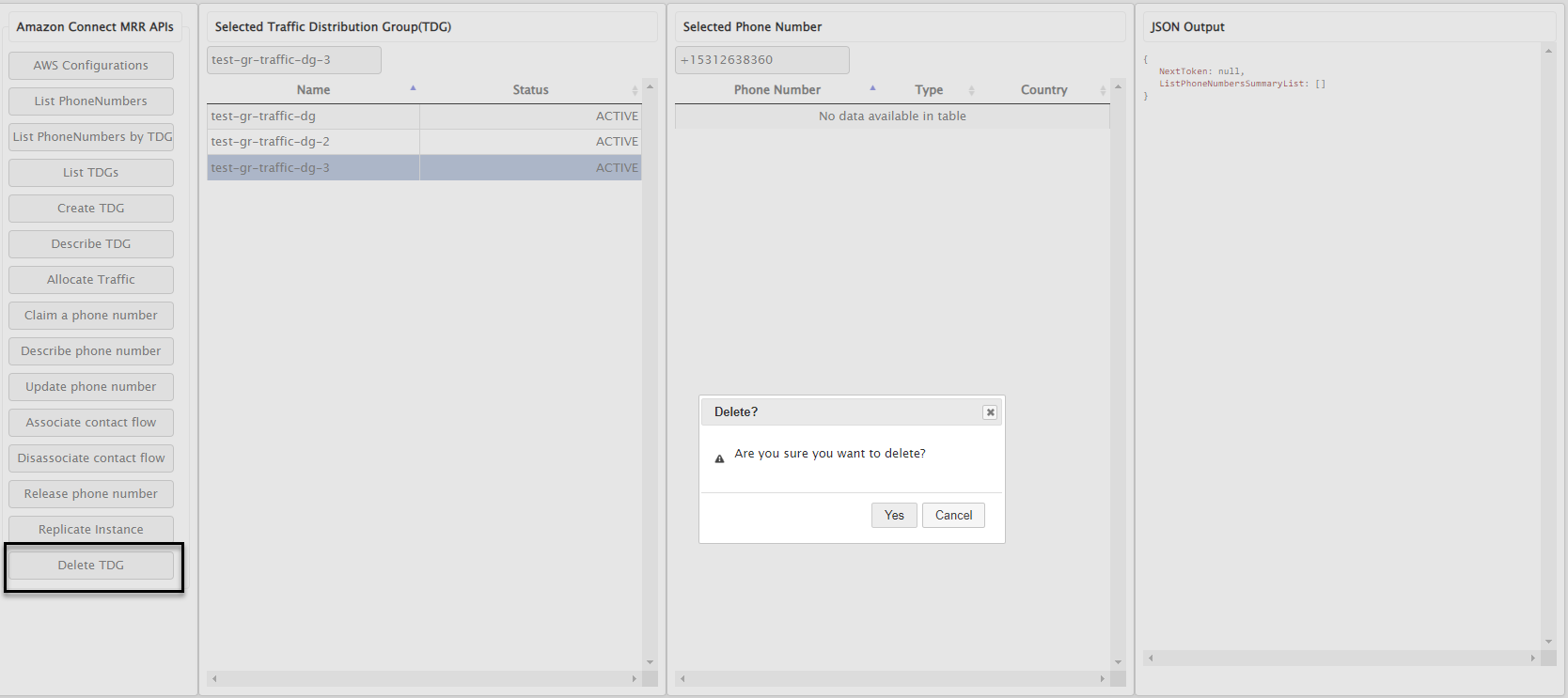Click the Type column sort arrows
Screen dimensions: 1568x698
click(971, 90)
